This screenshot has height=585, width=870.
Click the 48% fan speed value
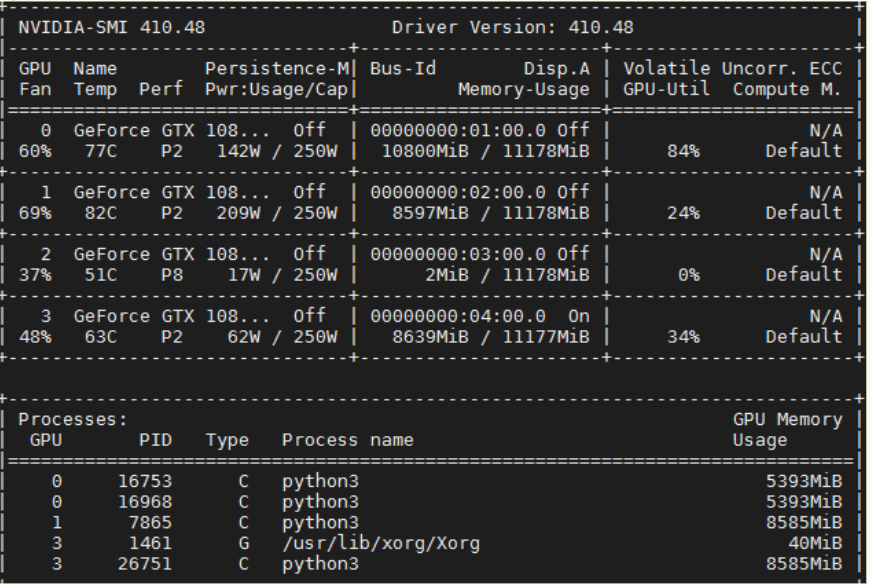[x=35, y=337]
